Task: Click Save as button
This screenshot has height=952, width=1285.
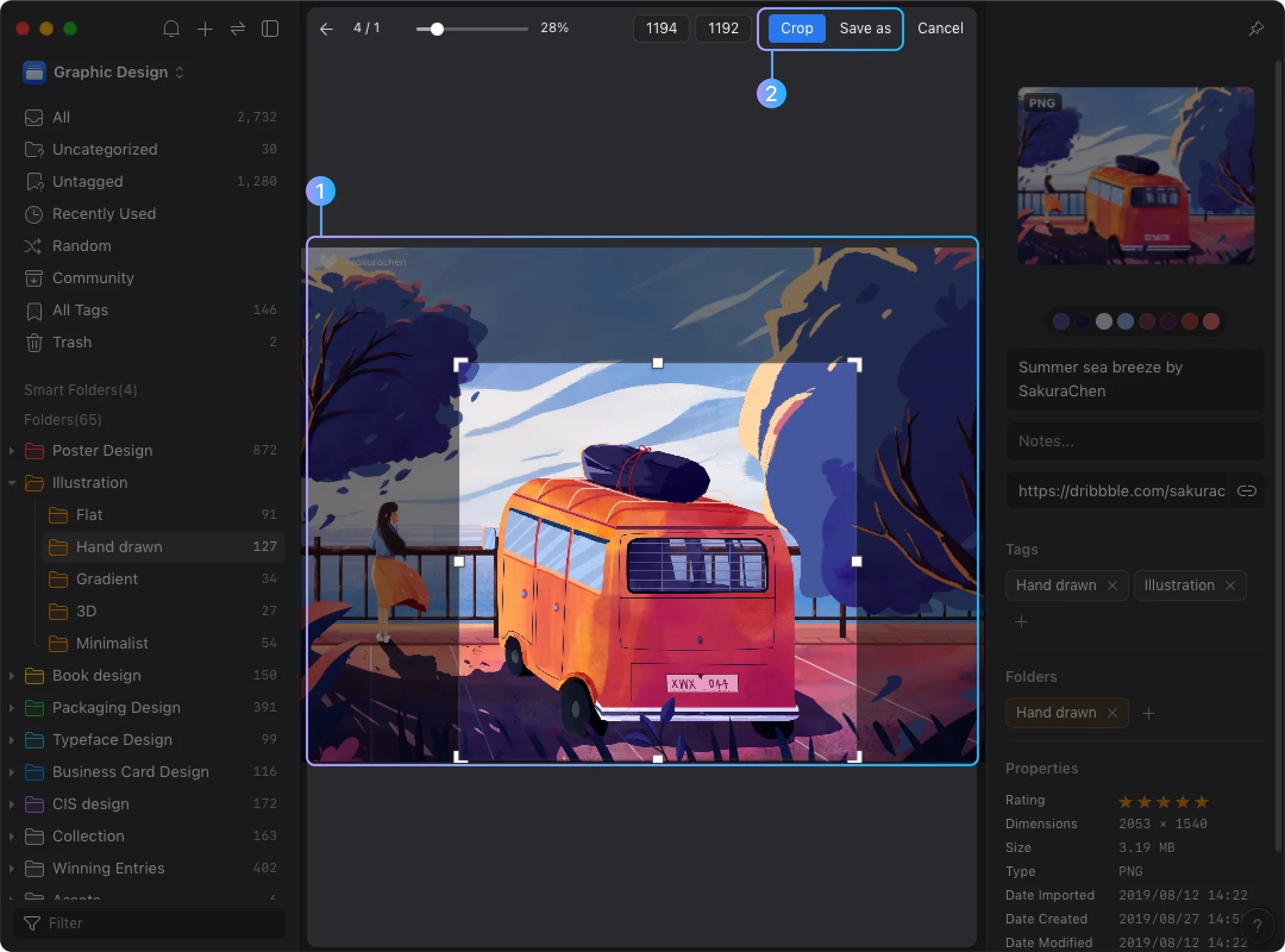Action: click(865, 28)
